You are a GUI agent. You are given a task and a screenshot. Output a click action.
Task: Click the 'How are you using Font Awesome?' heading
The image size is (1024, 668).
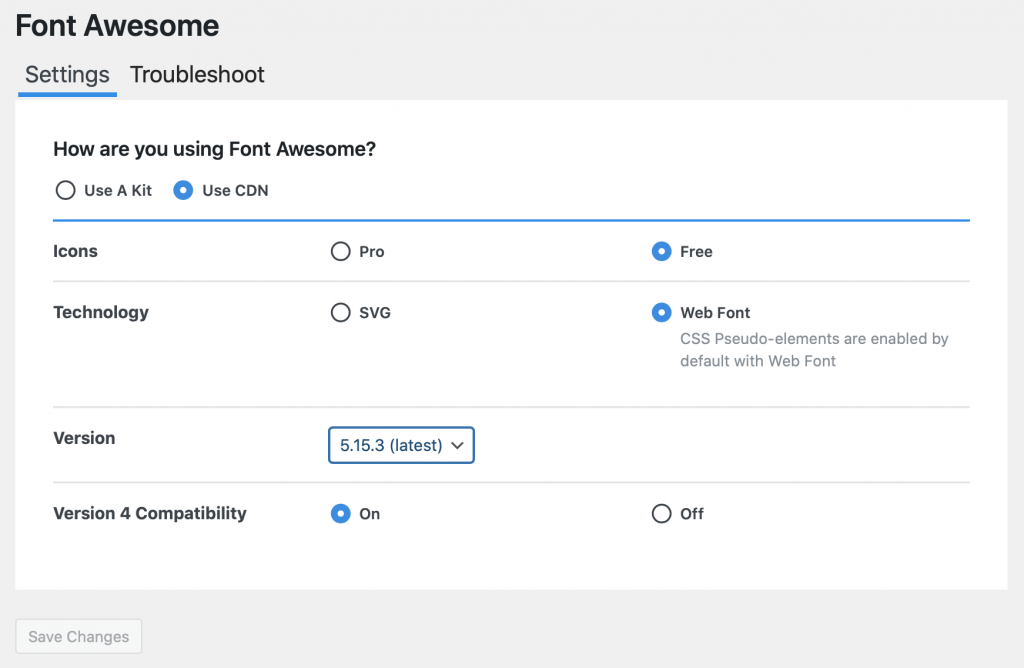click(214, 149)
